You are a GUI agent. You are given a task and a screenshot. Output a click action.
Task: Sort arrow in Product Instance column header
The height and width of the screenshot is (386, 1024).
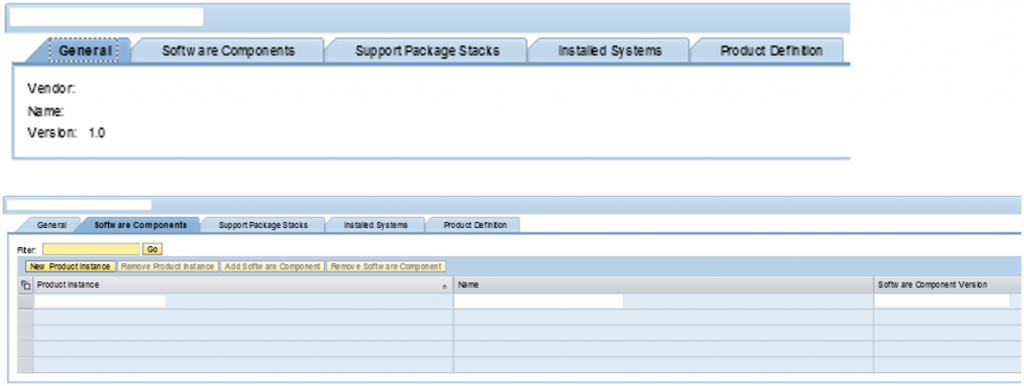(x=445, y=286)
